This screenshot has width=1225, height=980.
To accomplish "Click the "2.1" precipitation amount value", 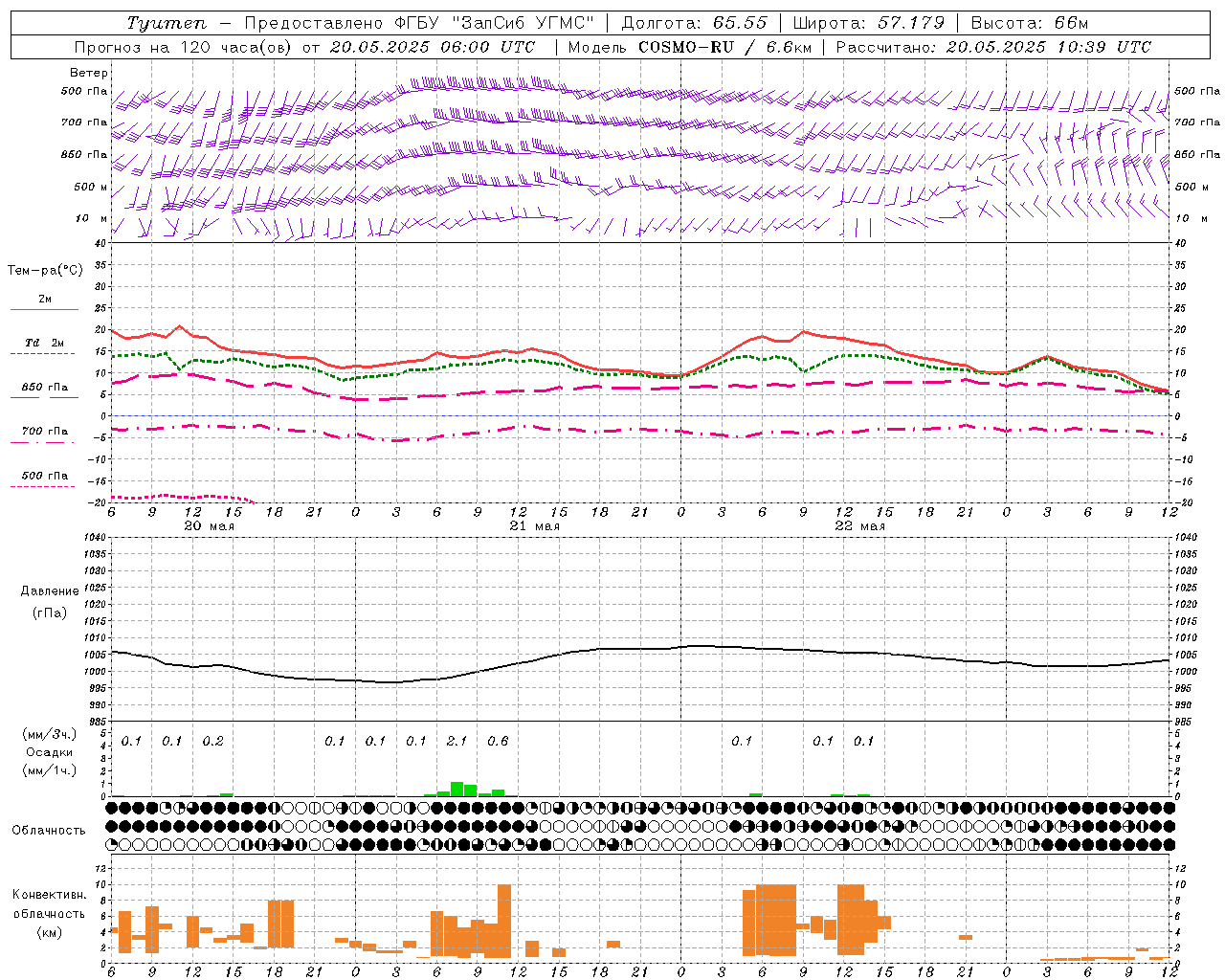I will (457, 741).
